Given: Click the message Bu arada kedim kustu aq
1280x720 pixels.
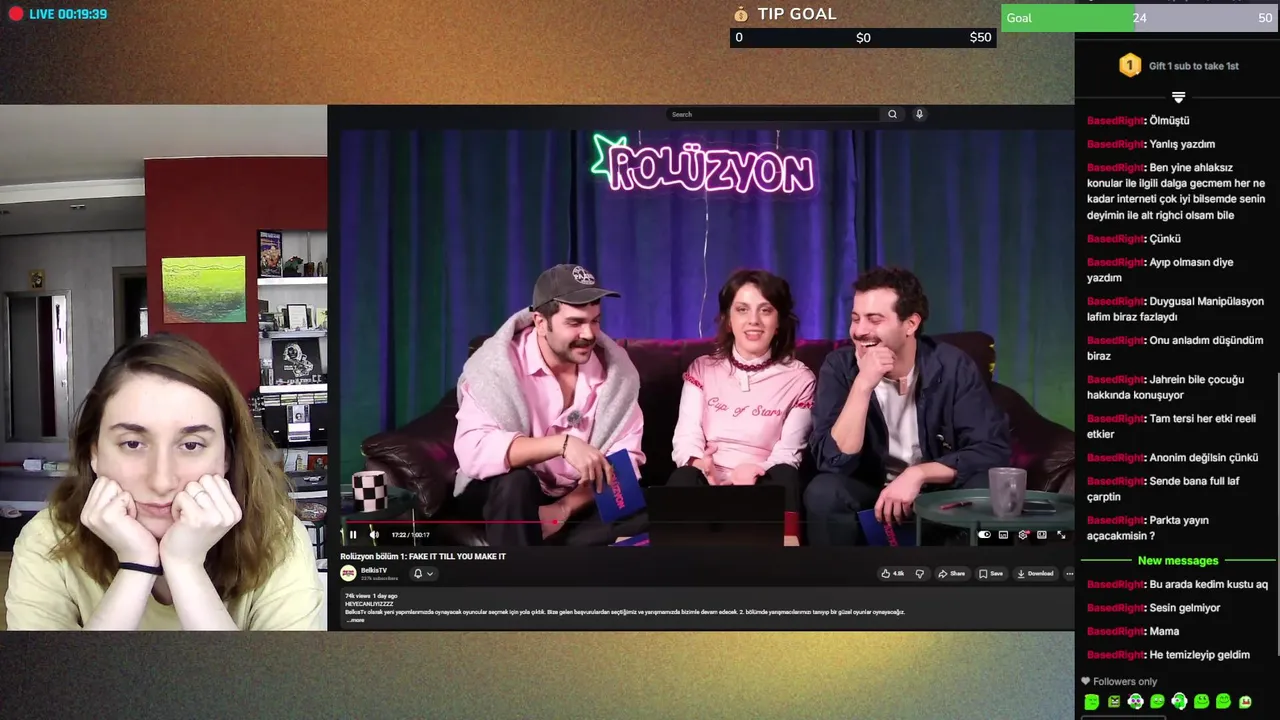Looking at the screenshot, I should [x=1208, y=584].
